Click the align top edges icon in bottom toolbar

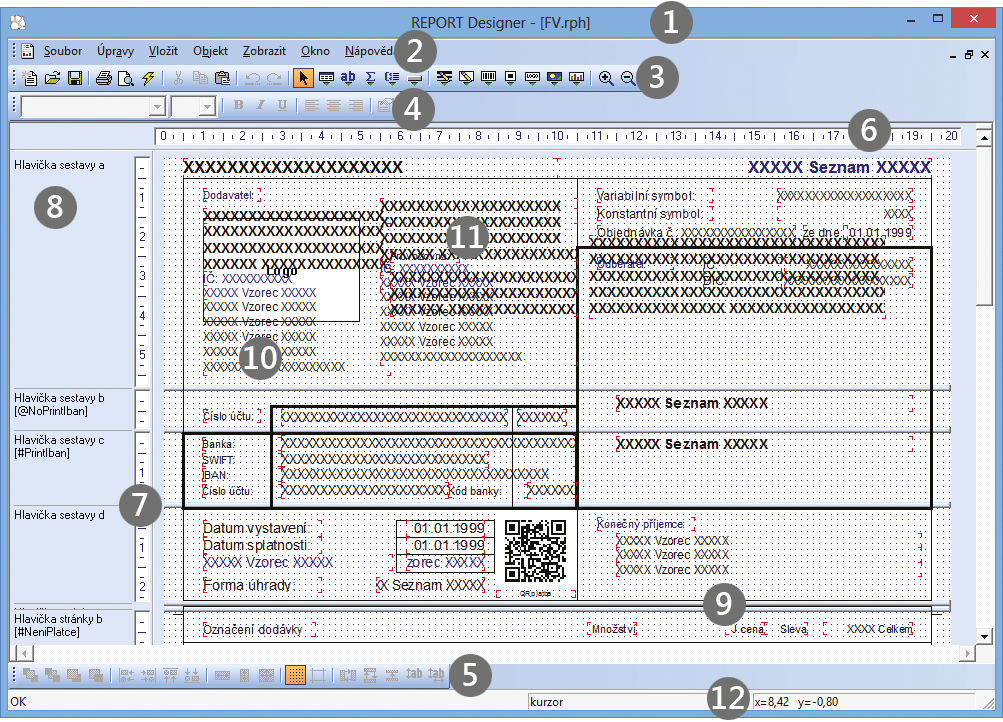coord(170,675)
